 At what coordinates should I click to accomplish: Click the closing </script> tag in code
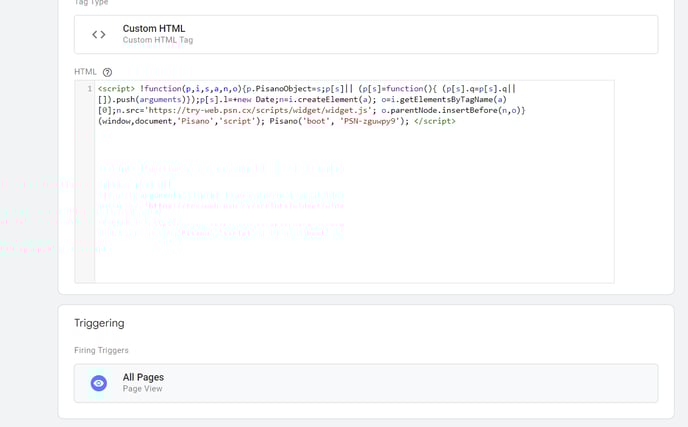point(435,121)
